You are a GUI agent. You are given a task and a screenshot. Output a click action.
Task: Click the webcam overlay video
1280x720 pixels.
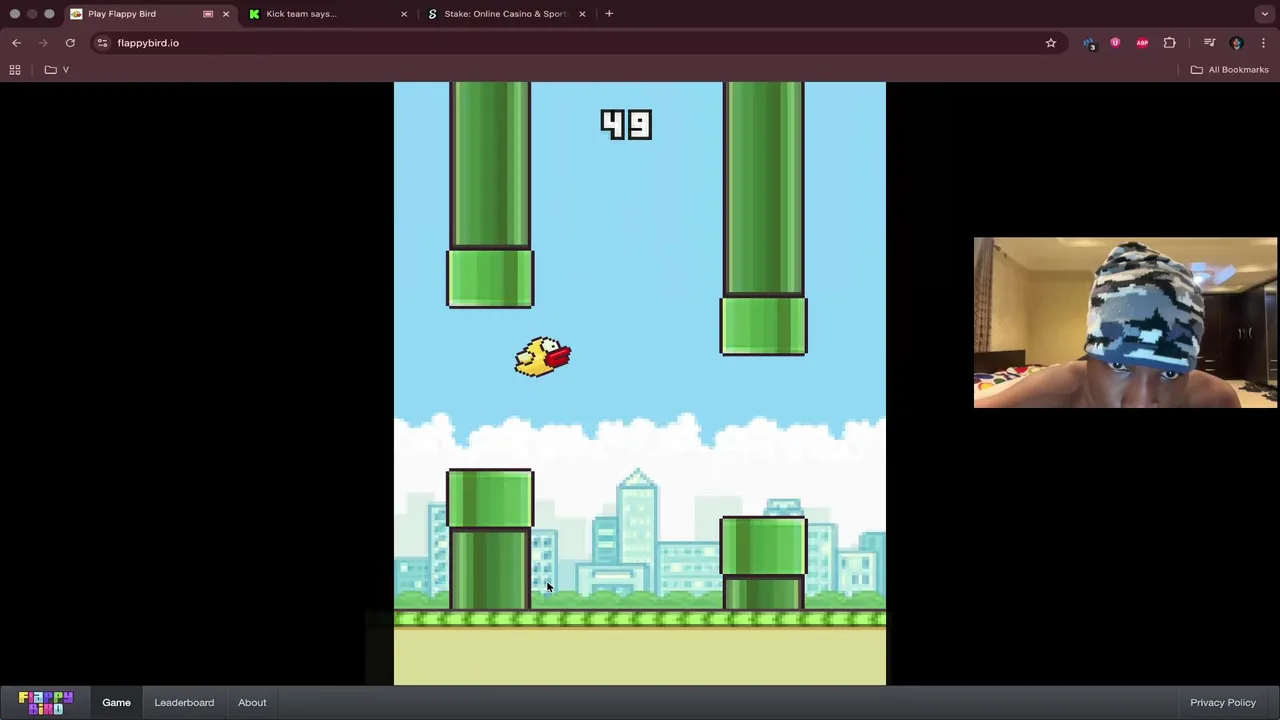(1125, 322)
